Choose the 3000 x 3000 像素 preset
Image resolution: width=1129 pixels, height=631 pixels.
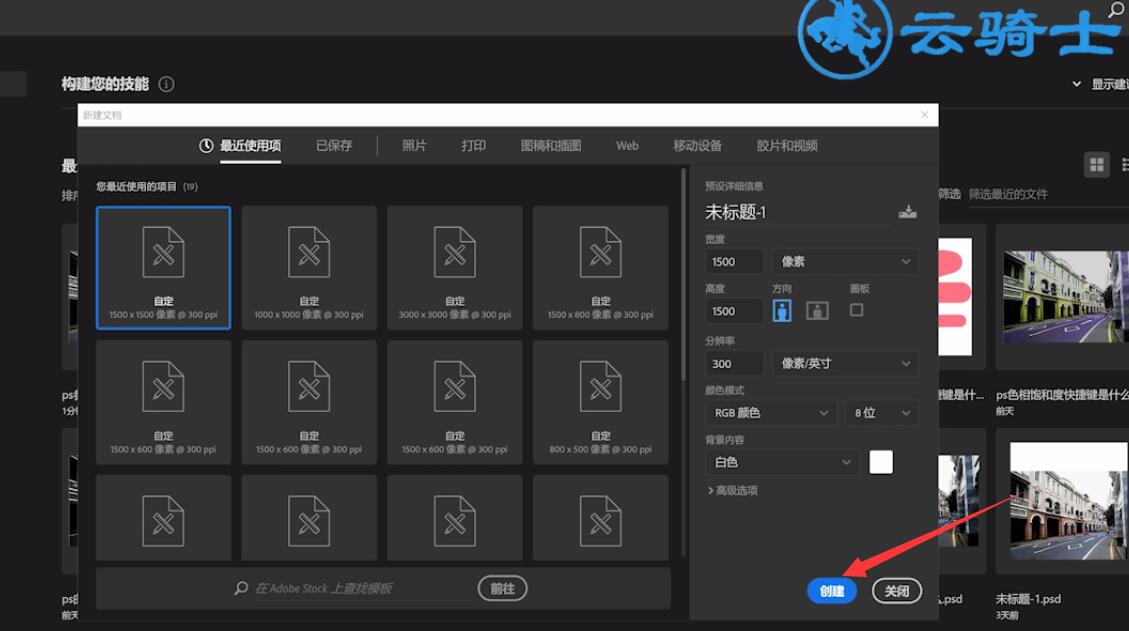click(x=454, y=268)
